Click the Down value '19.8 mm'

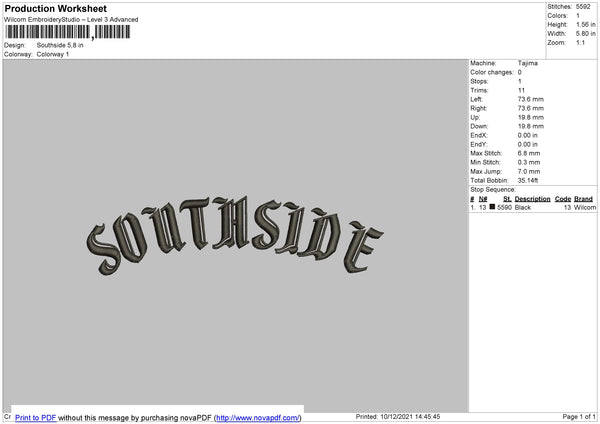[x=531, y=126]
